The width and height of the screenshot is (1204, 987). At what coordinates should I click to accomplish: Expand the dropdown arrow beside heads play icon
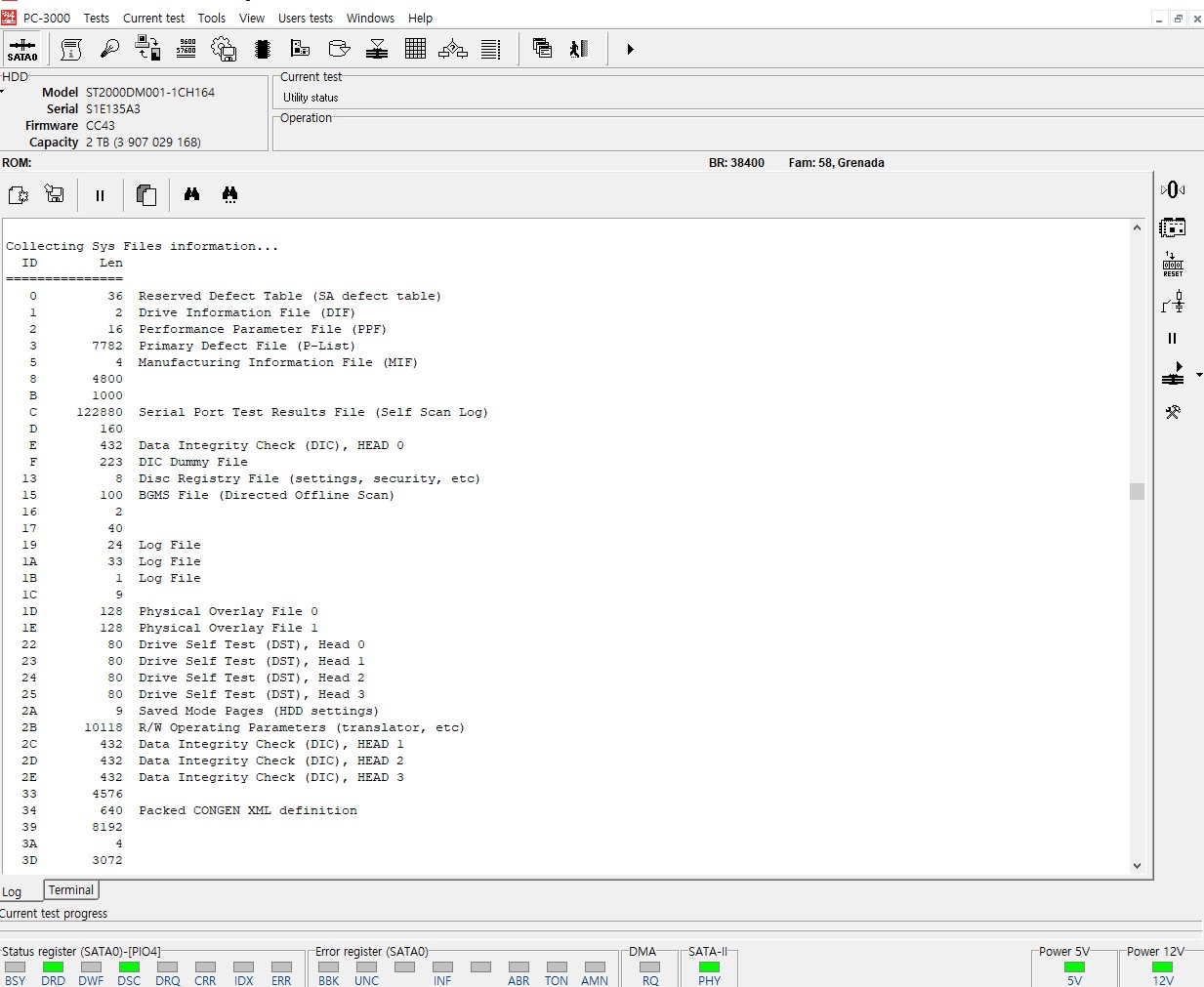tap(1198, 375)
